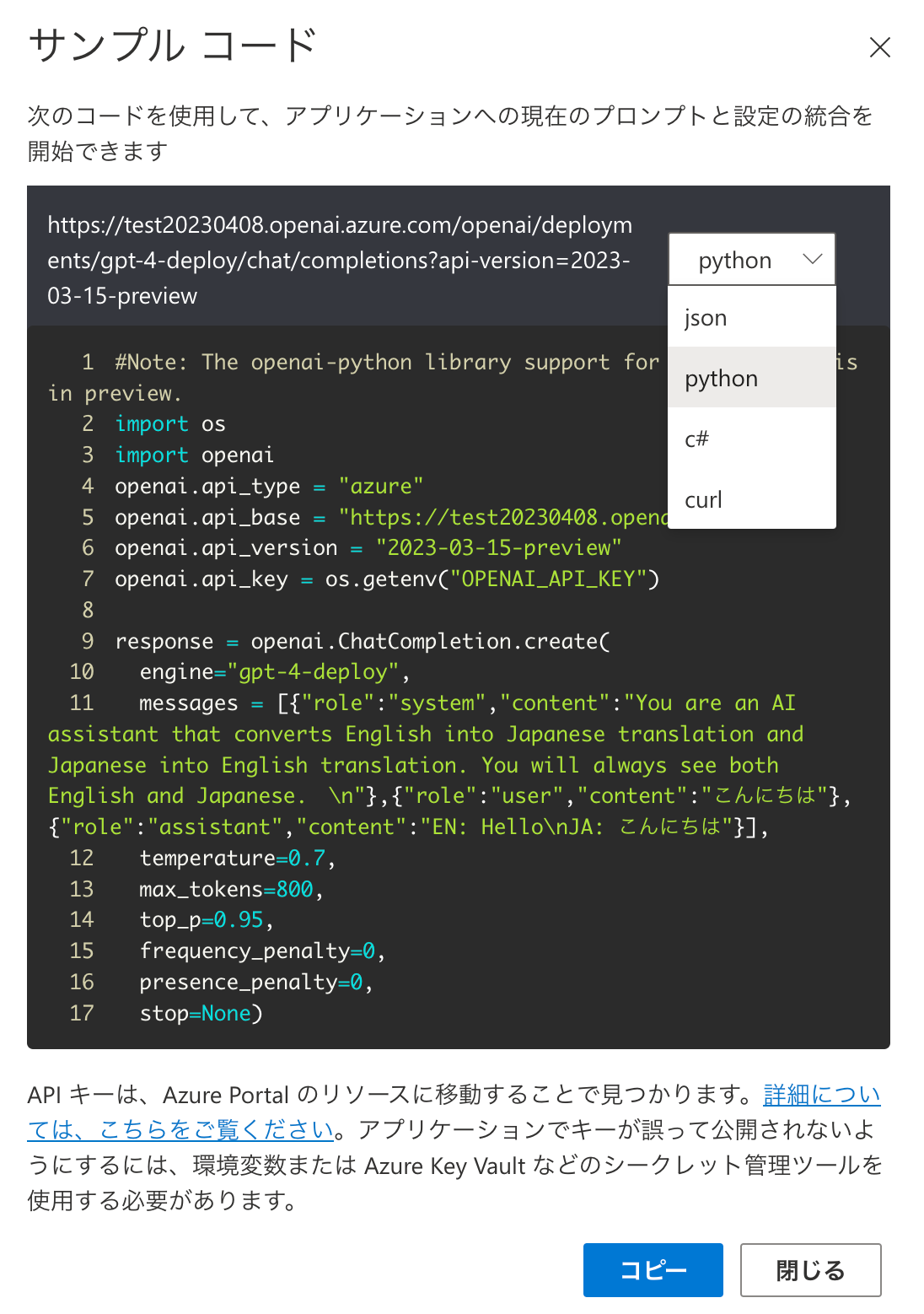
Task: Click line max_tokens=800
Action: point(232,889)
